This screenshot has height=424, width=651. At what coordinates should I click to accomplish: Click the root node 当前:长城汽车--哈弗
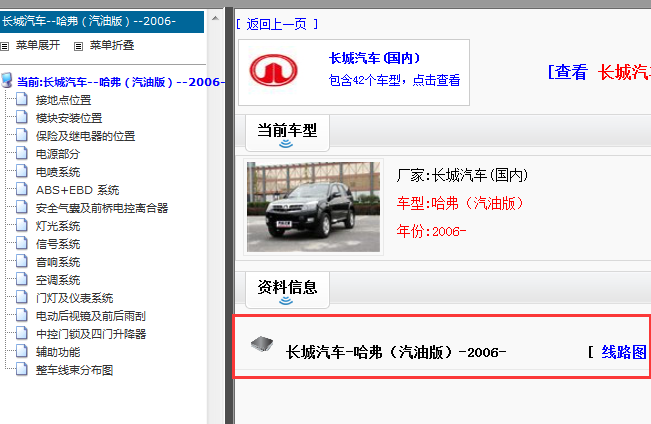tap(120, 82)
